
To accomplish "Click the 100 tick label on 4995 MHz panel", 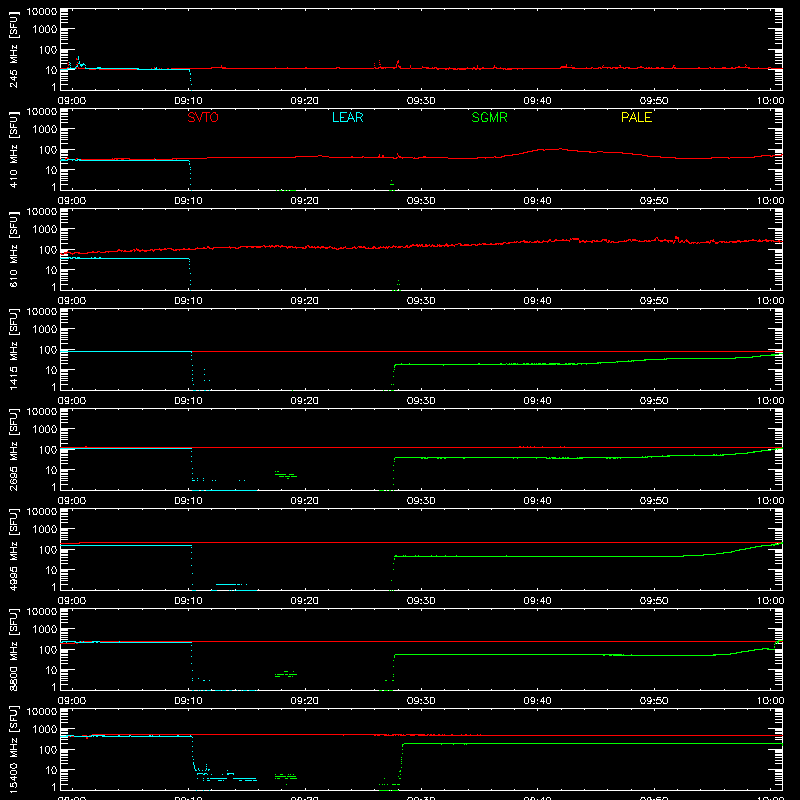I will (47, 550).
